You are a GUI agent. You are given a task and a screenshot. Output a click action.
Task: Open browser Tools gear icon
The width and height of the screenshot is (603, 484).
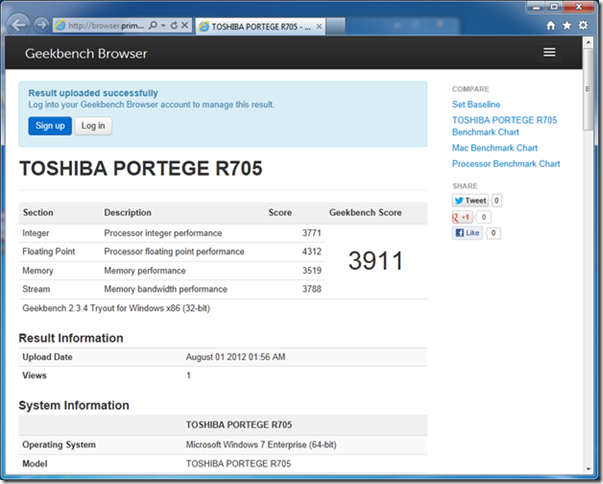[x=583, y=25]
